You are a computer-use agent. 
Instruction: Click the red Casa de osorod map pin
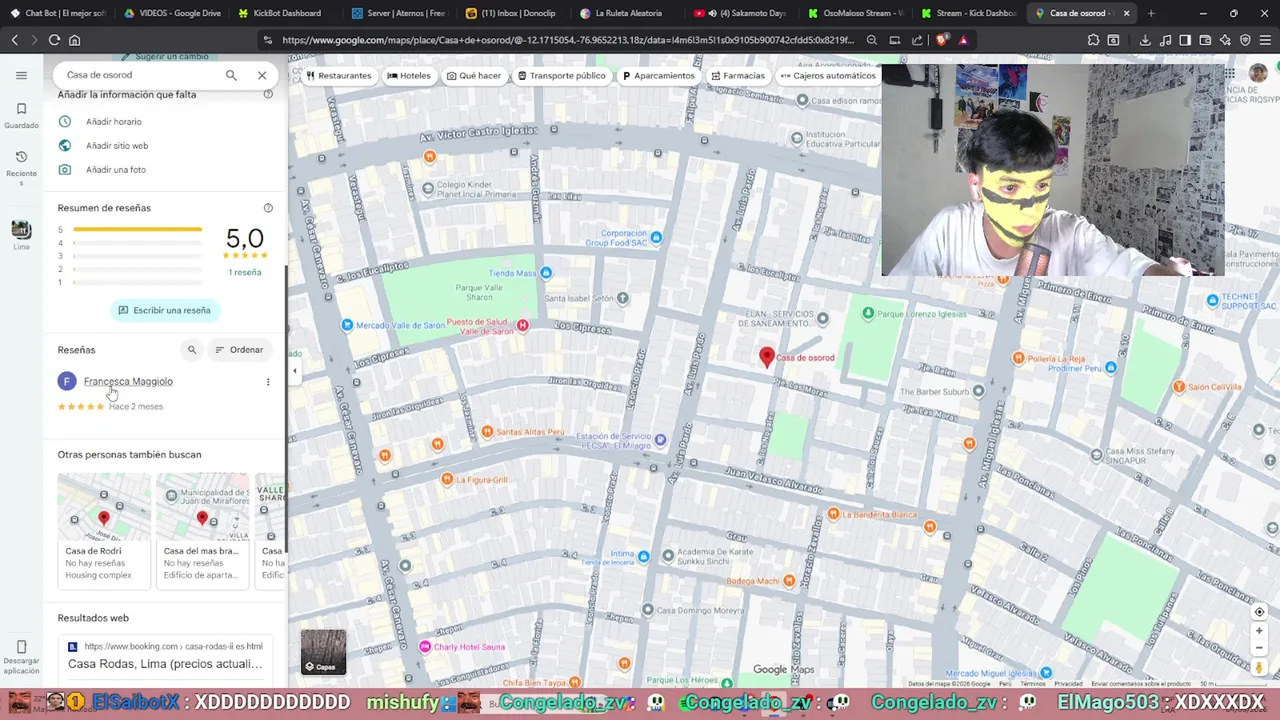pos(767,356)
